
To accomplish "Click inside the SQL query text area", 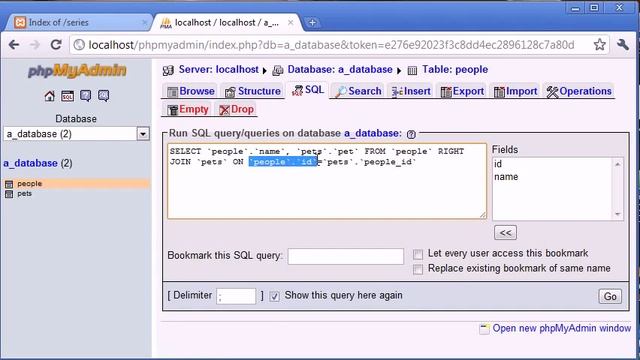I will tap(327, 181).
